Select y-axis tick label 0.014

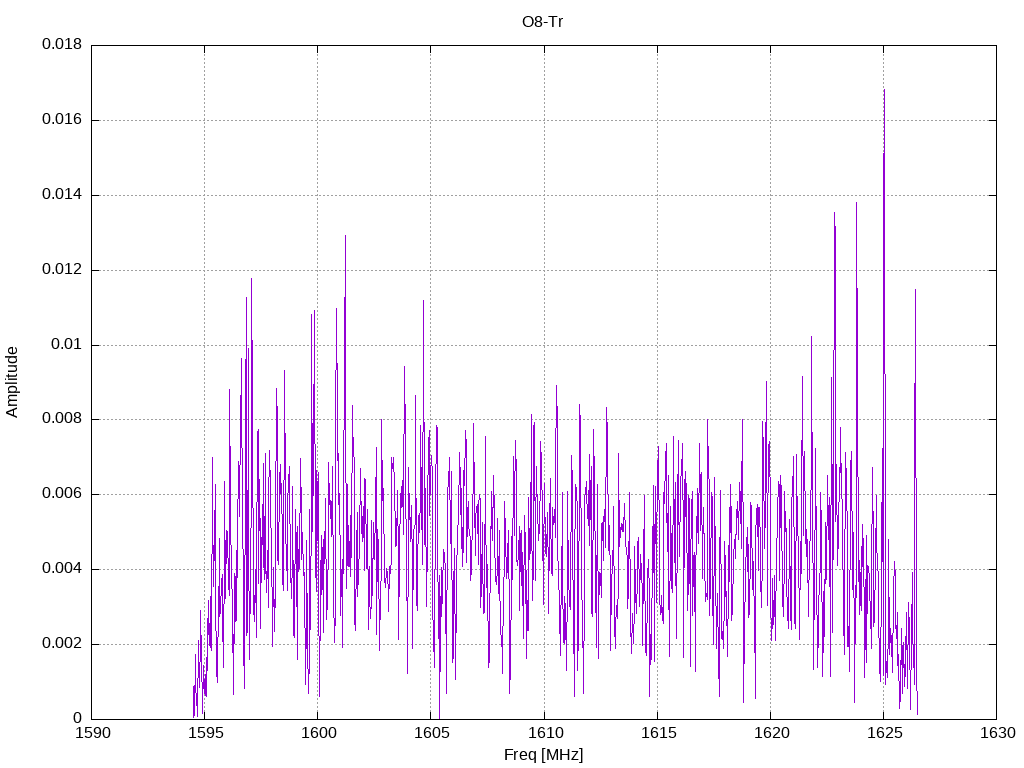click(62, 195)
